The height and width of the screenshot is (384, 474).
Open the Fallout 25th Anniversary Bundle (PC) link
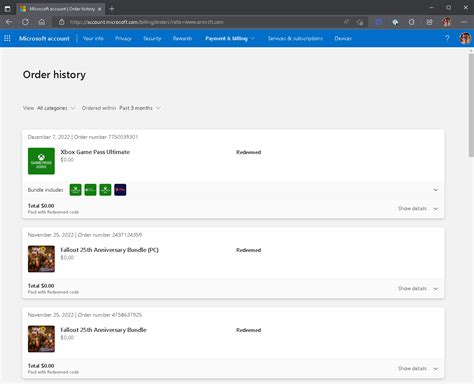click(x=109, y=250)
